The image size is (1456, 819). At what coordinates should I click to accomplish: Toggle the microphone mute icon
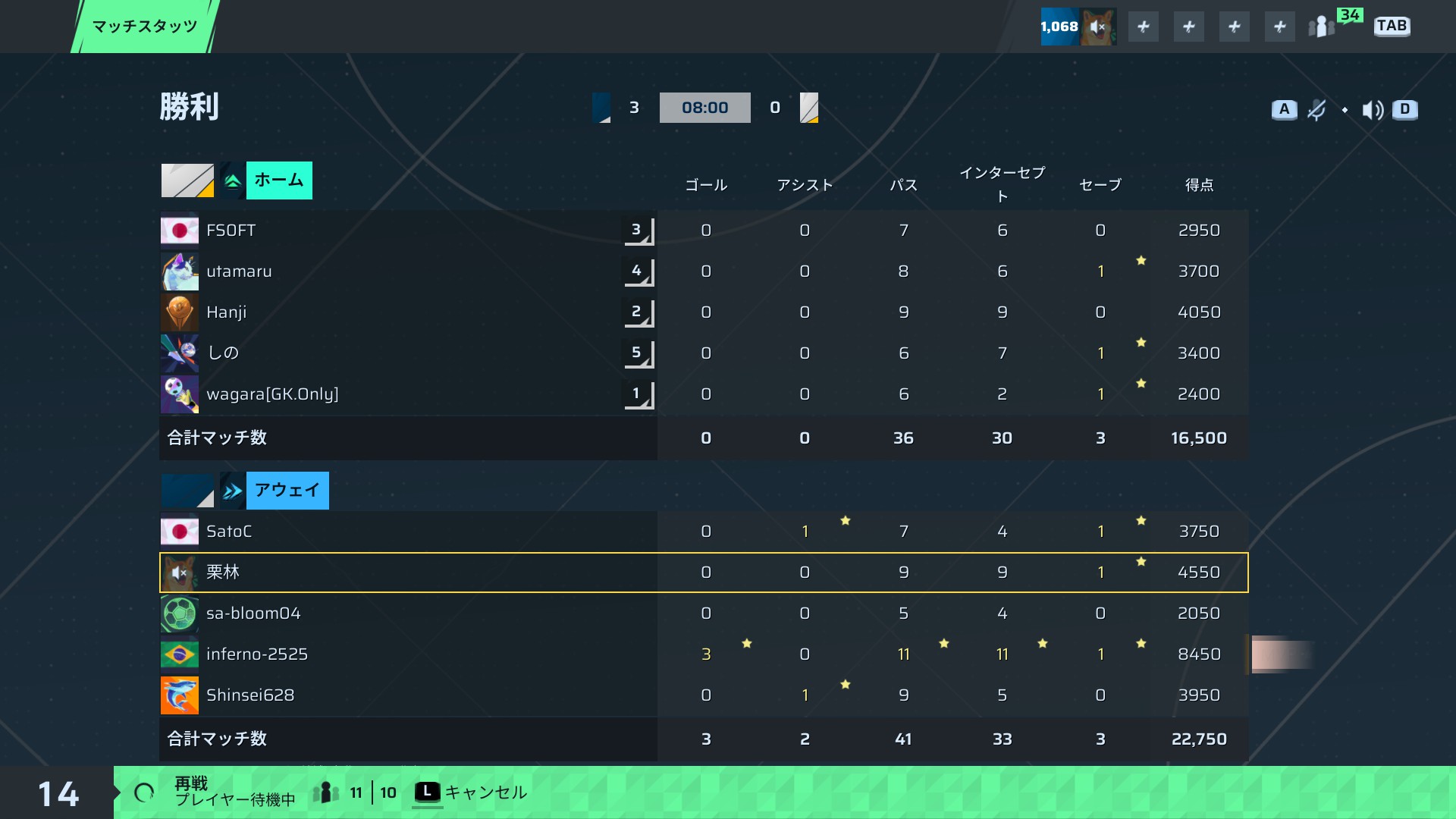[1317, 110]
